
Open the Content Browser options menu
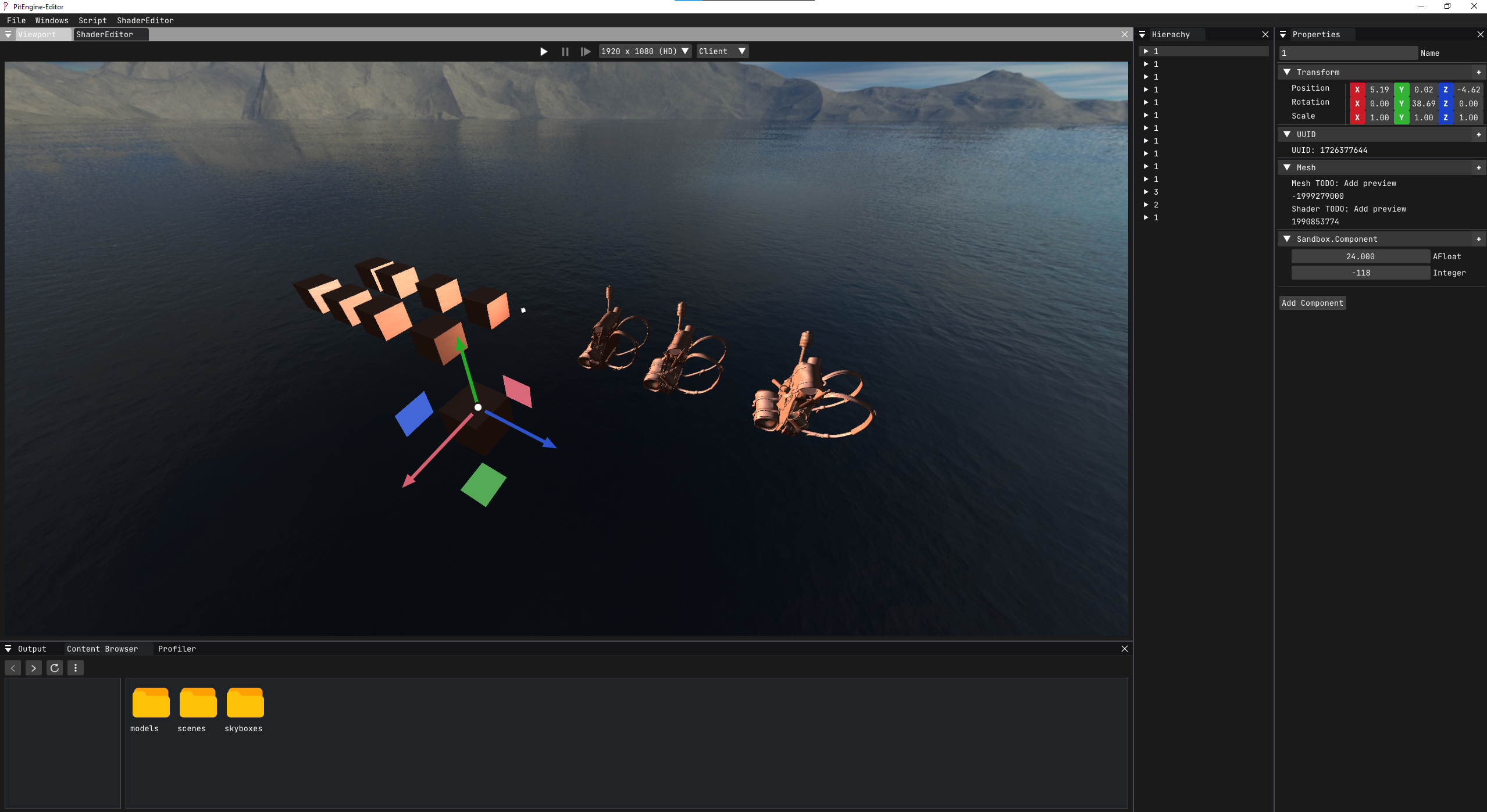[x=74, y=668]
